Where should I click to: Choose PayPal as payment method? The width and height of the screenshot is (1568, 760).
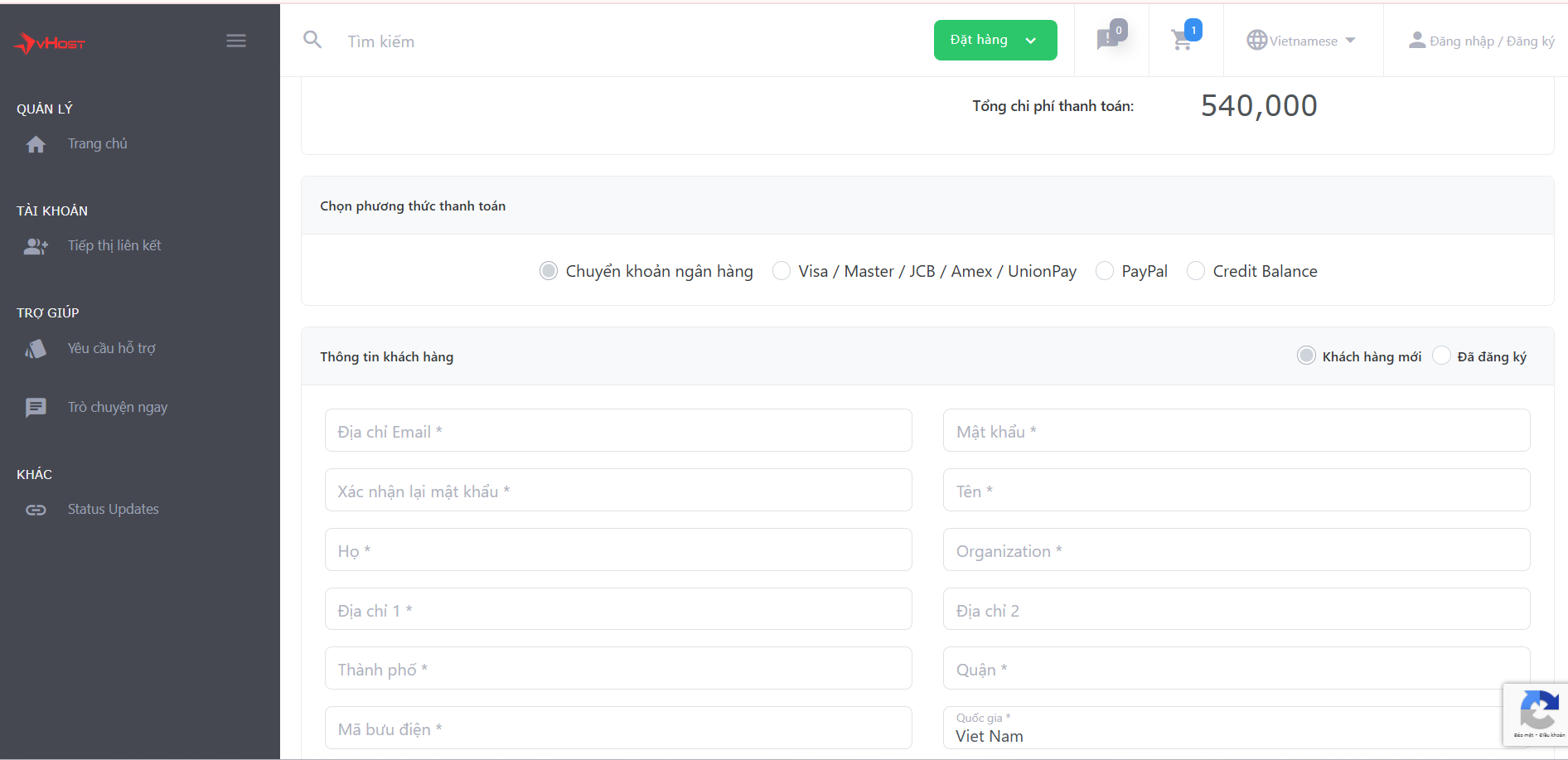(1105, 271)
